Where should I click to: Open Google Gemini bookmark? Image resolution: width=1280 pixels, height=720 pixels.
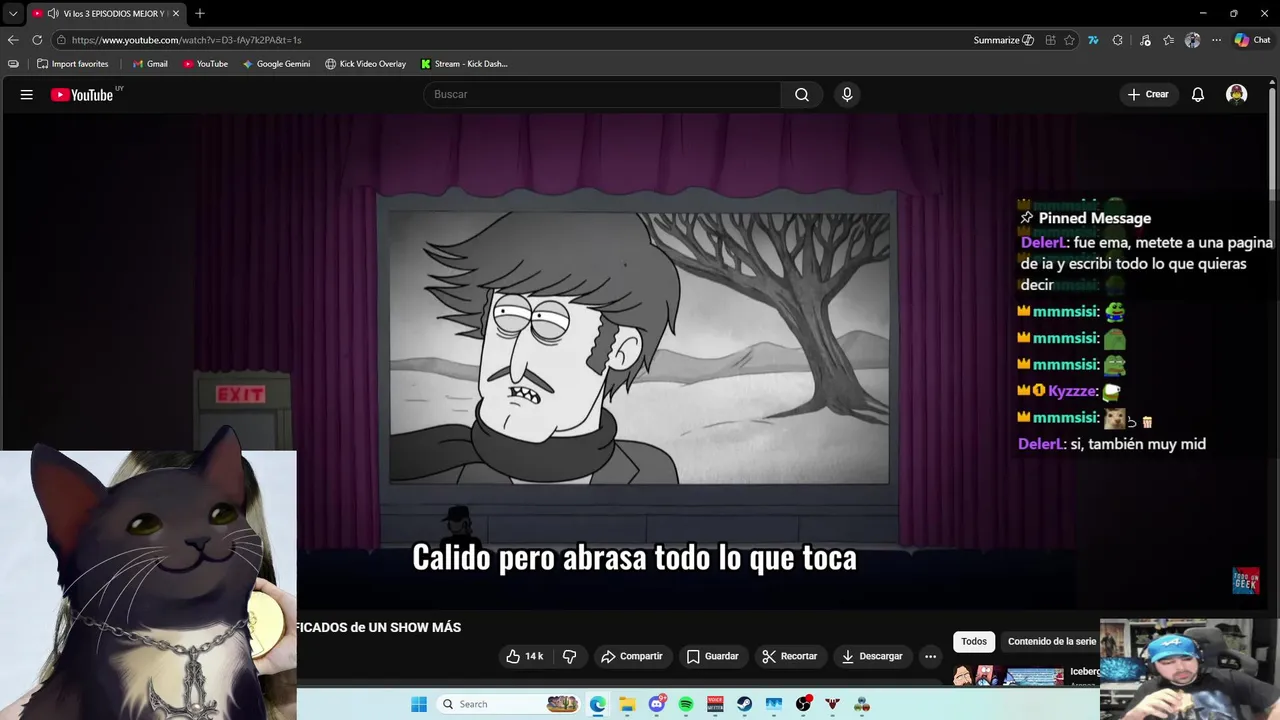(x=276, y=64)
